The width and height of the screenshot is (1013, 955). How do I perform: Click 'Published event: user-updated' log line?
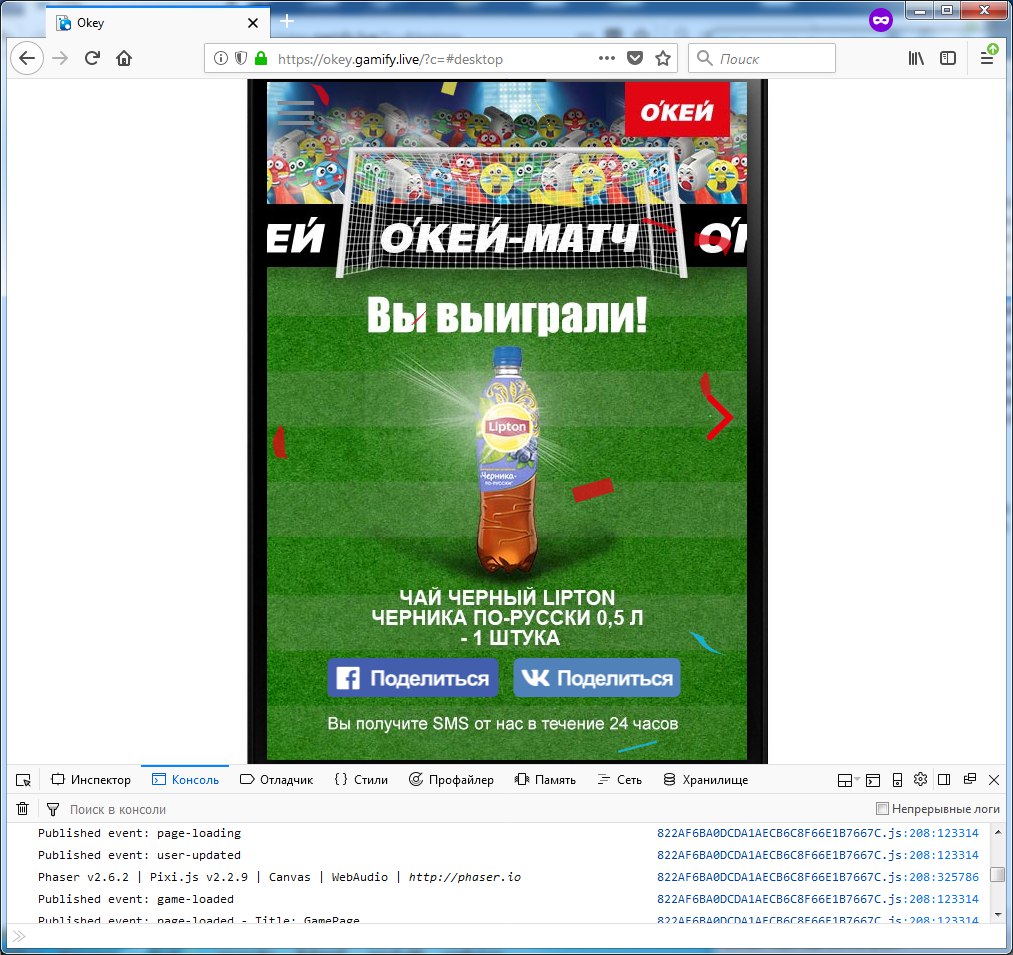140,855
